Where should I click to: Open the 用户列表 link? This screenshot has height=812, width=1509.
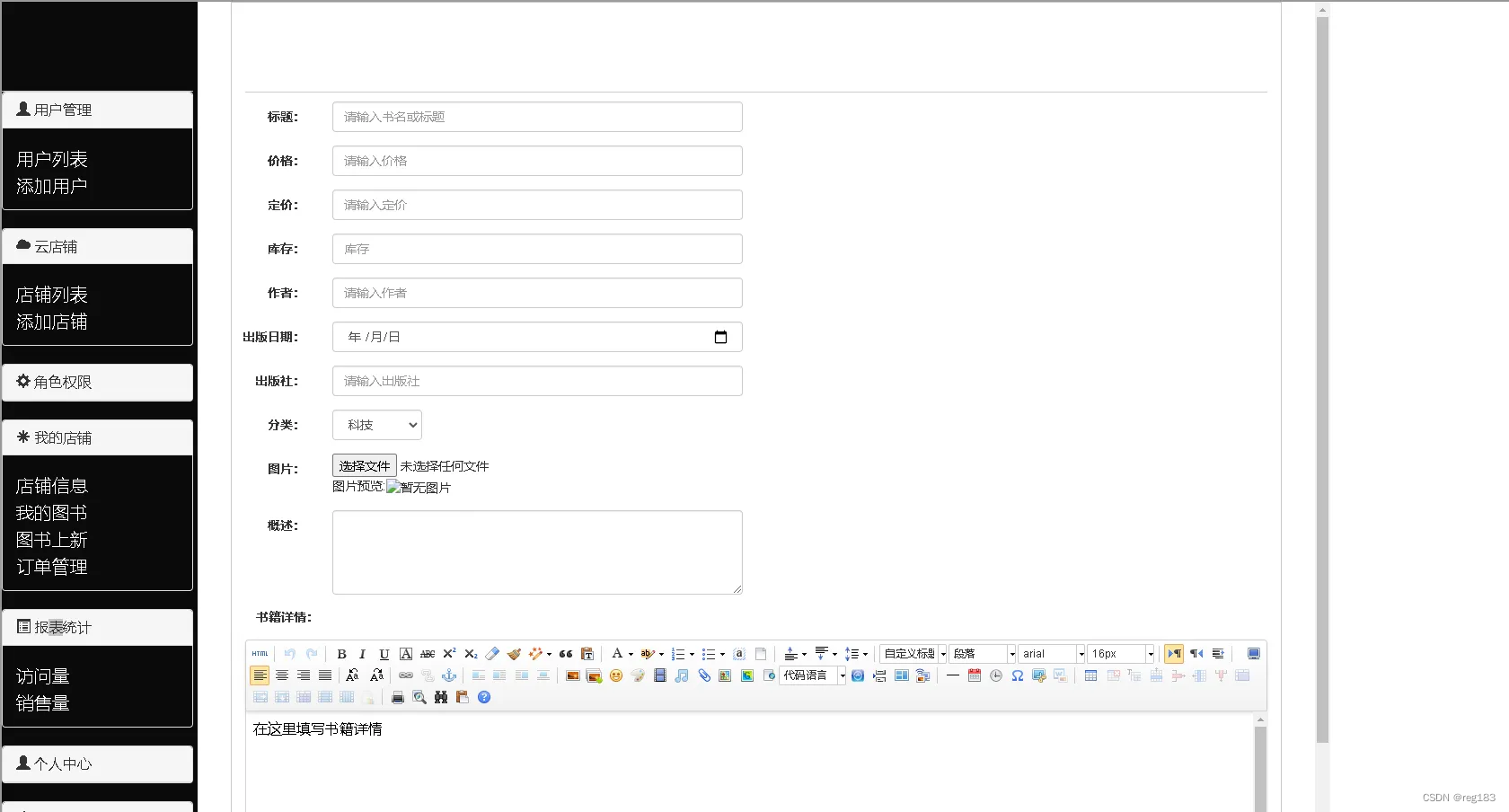pyautogui.click(x=52, y=159)
